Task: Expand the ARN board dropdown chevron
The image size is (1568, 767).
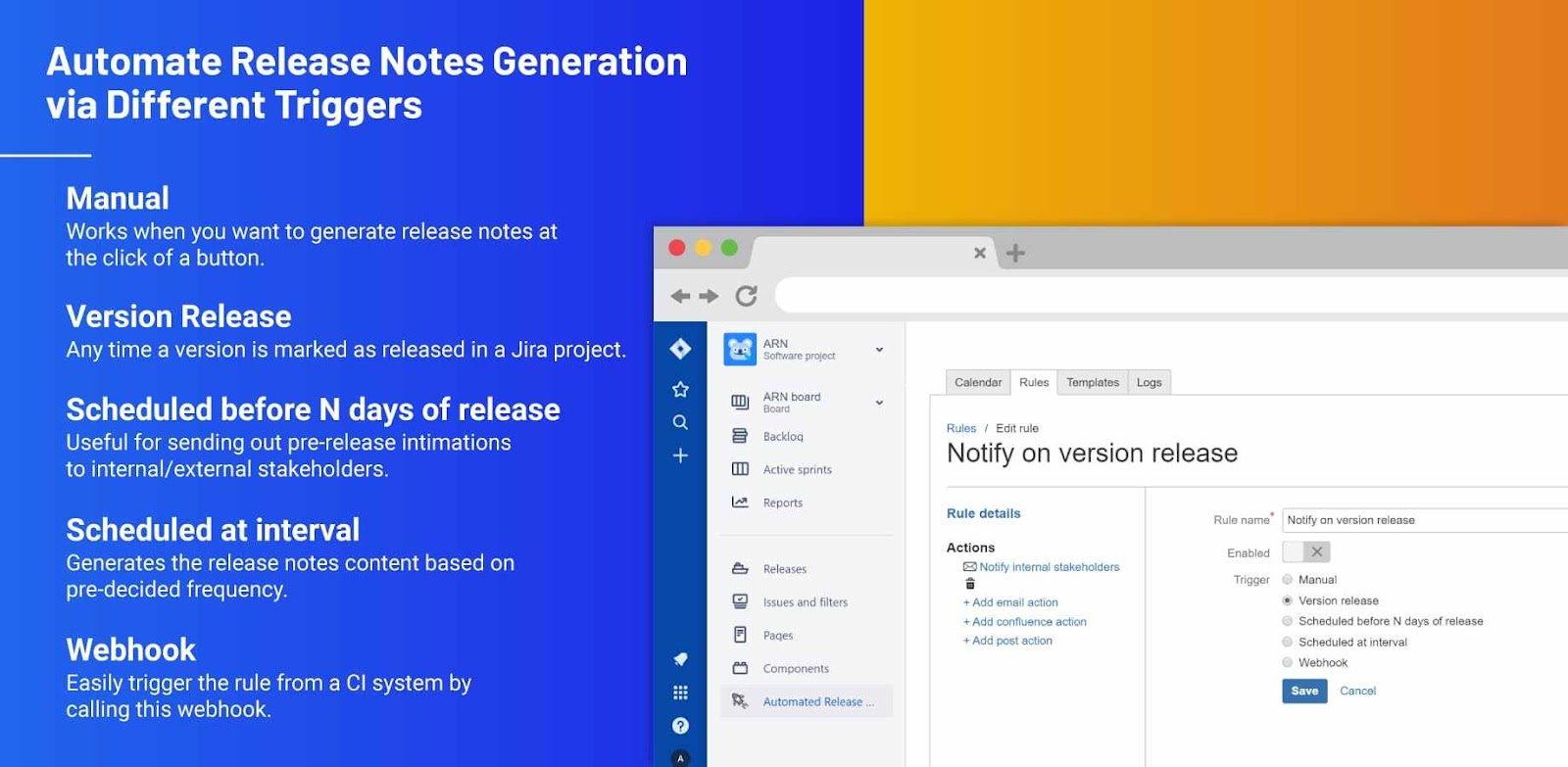Action: tap(879, 402)
